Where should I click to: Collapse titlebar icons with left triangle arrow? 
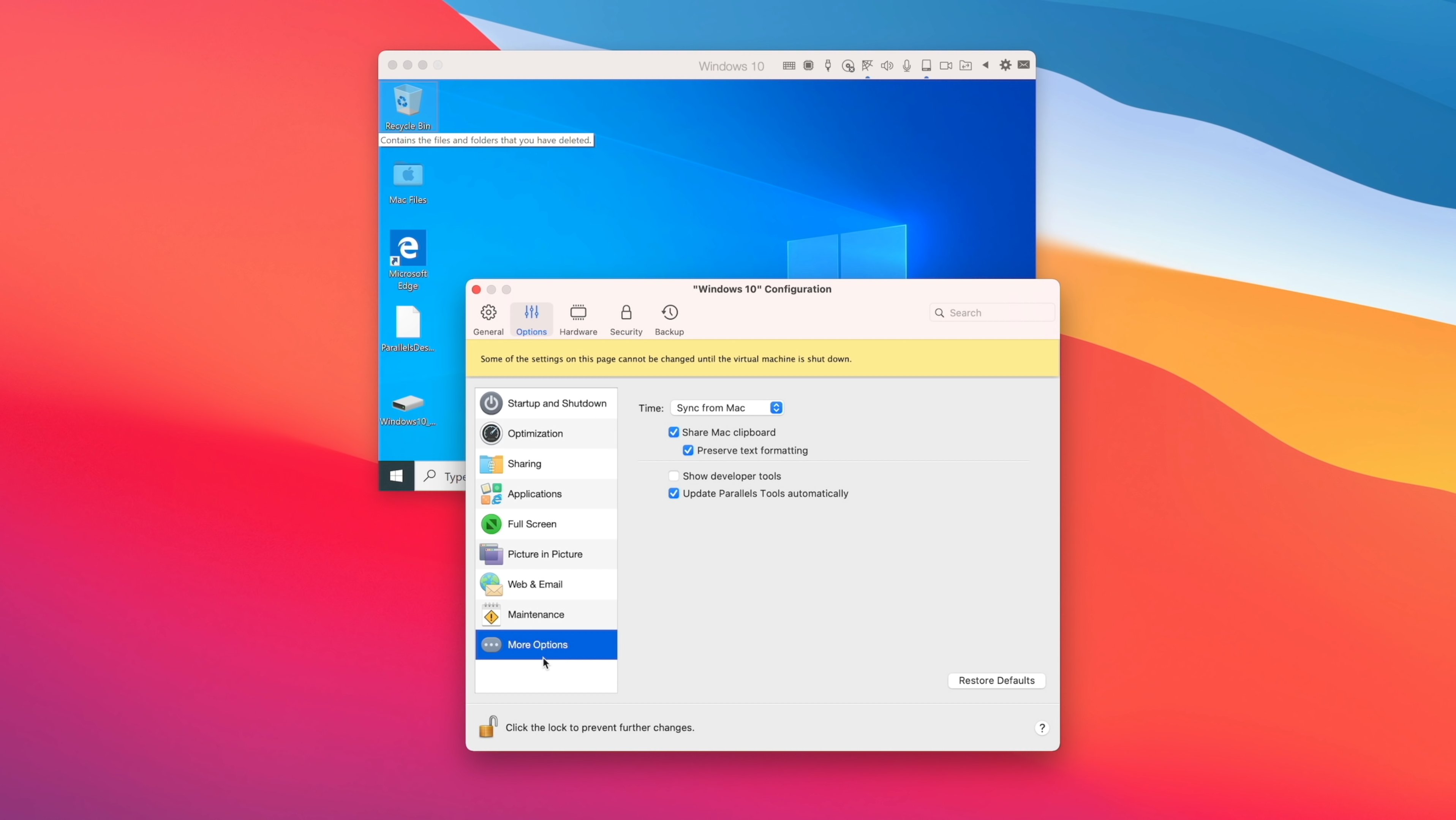coord(985,65)
